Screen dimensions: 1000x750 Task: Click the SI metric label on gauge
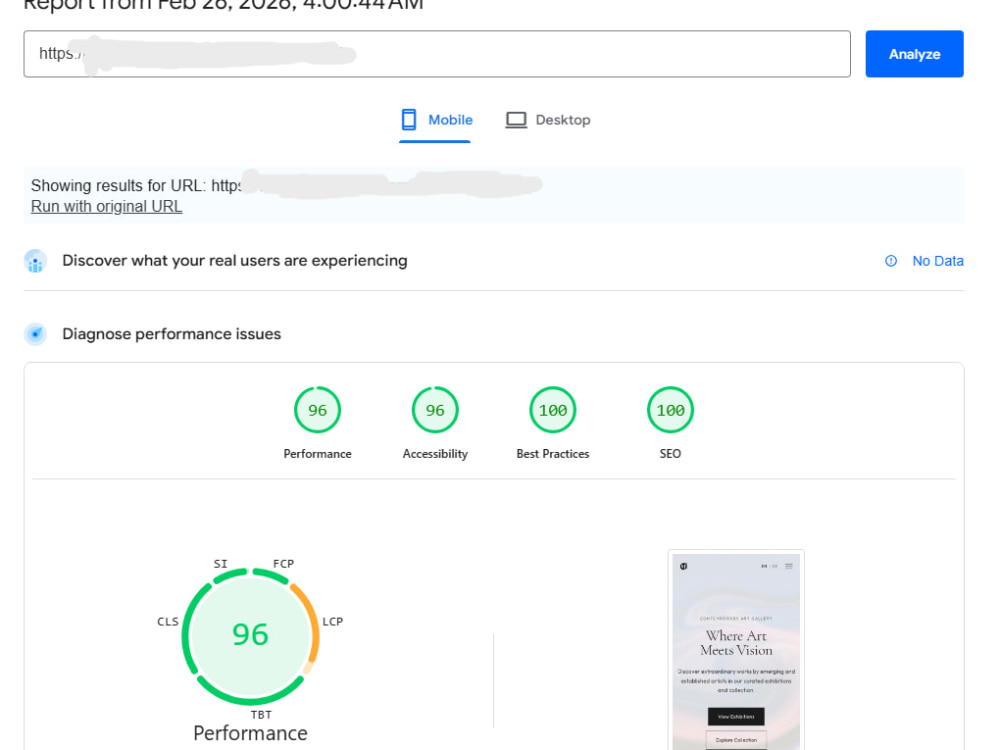(x=221, y=564)
